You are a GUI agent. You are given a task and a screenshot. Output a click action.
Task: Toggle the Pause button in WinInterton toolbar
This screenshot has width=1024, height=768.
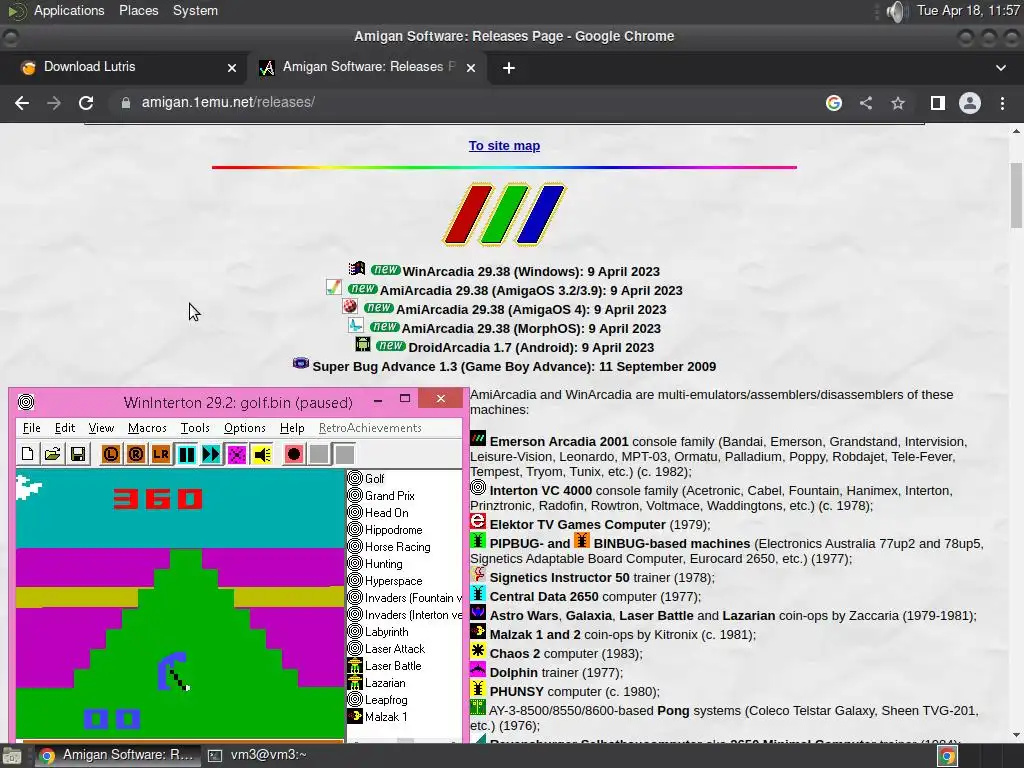click(x=186, y=454)
